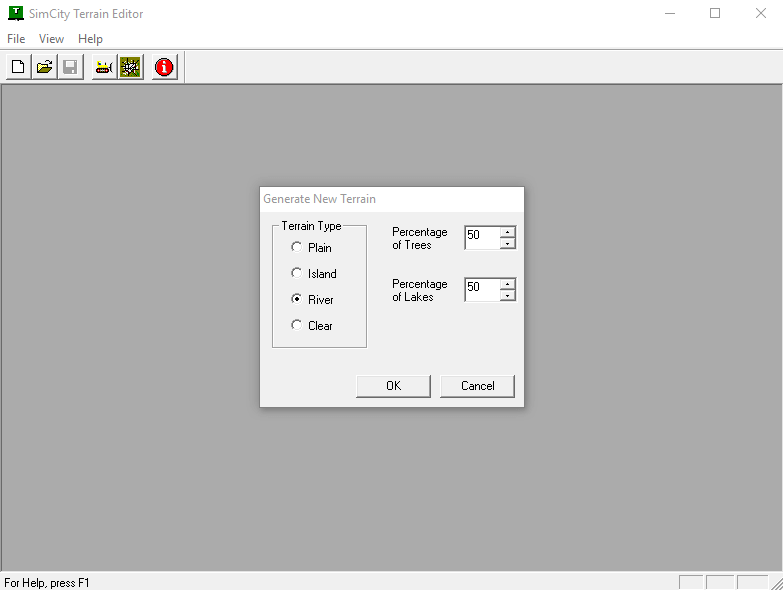Increase Percentage of Lakes with up arrow
Screen dimensions: 783x590
pos(507,284)
